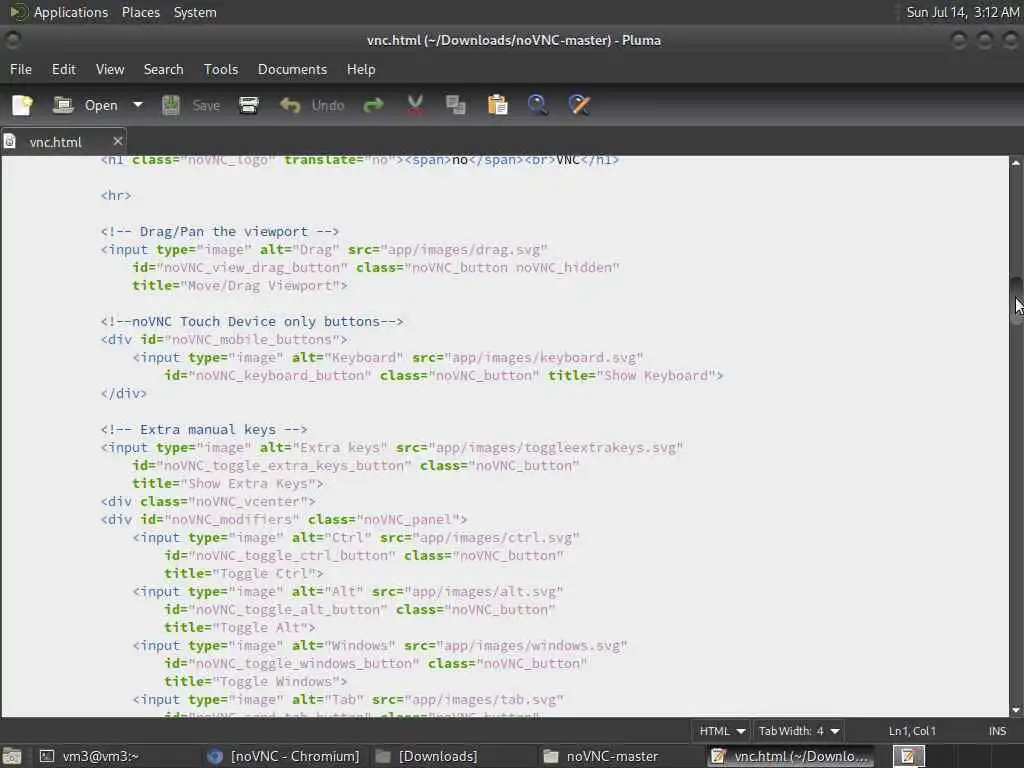Click the Paste clipboard icon
The width and height of the screenshot is (1024, 768).
pyautogui.click(x=498, y=105)
